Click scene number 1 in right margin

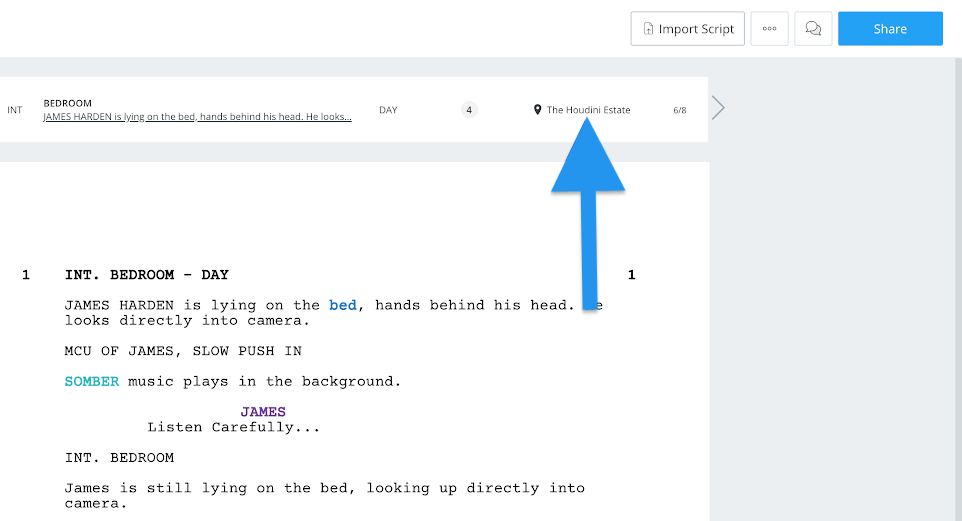tap(631, 275)
